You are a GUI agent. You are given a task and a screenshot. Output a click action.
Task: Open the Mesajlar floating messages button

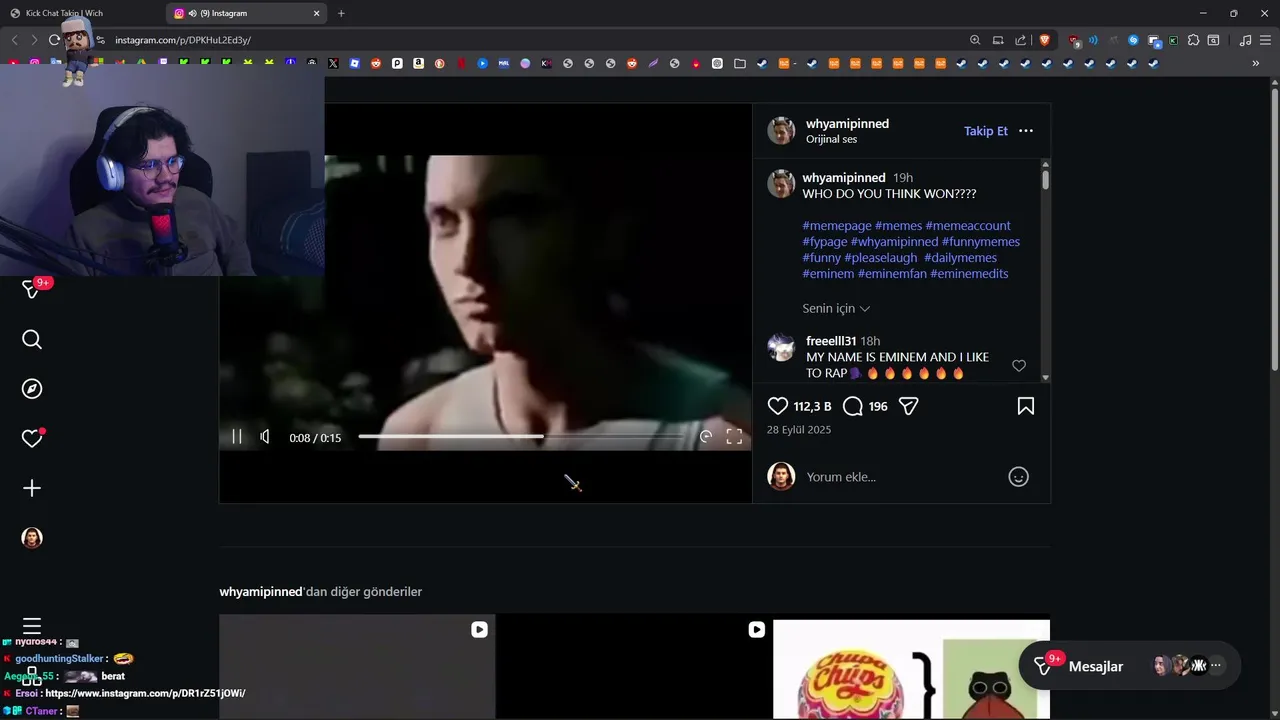(1130, 666)
